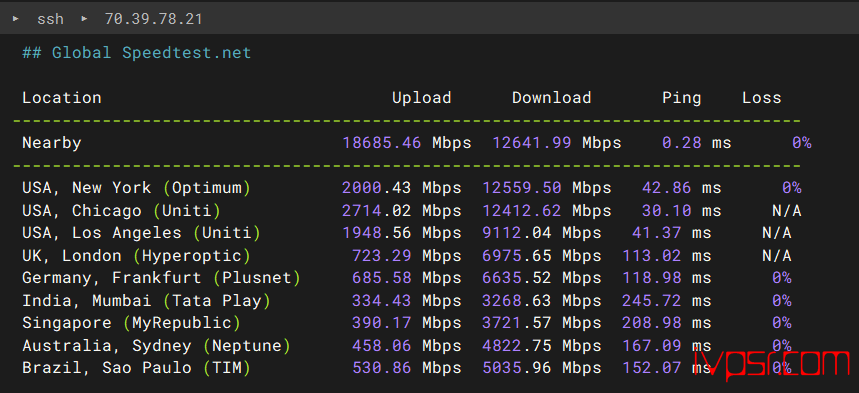Image resolution: width=859 pixels, height=393 pixels.
Task: Click the 208.98 ms ping value
Action: click(x=667, y=323)
